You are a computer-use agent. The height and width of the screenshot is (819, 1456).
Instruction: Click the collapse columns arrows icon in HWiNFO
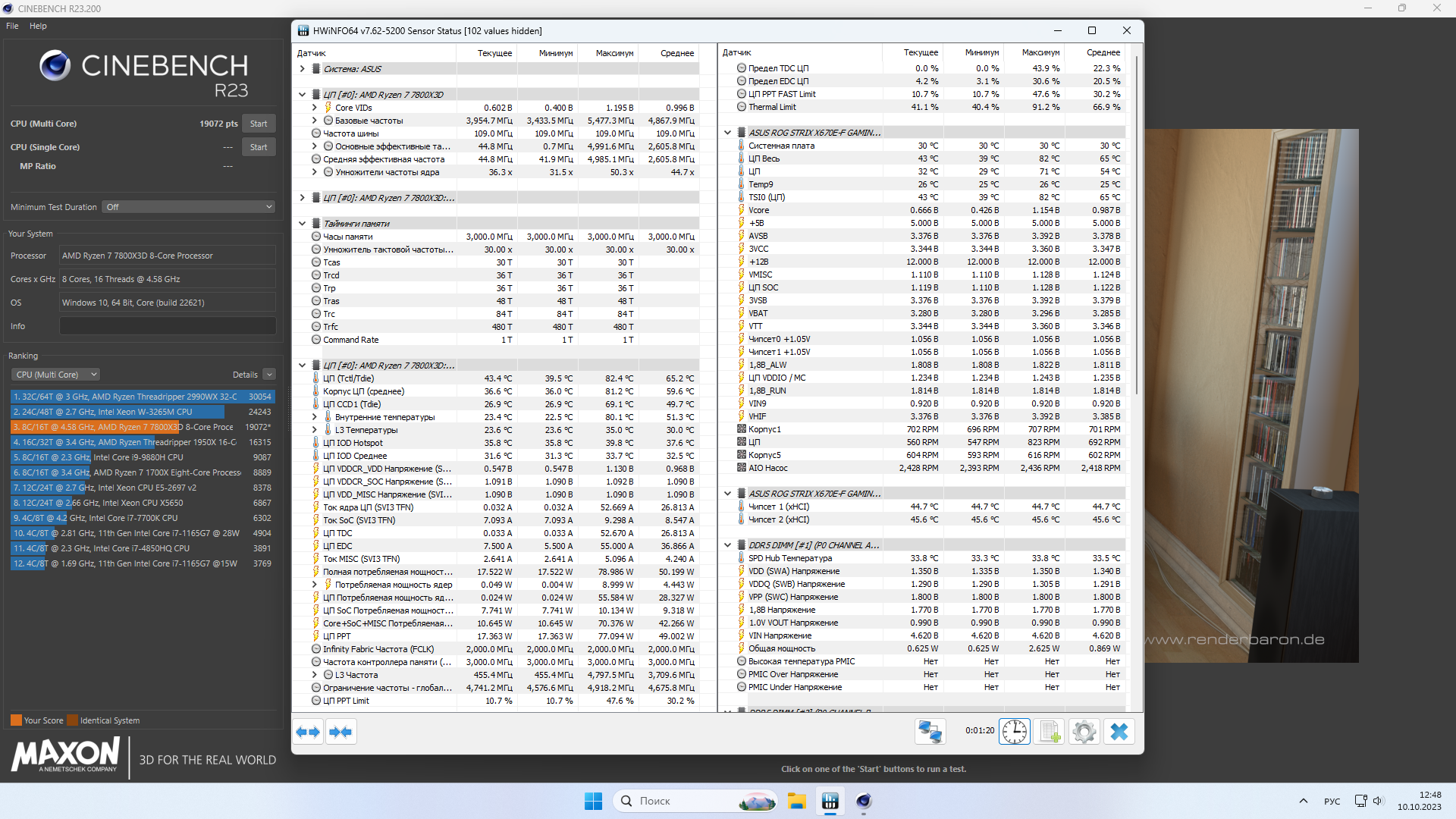pos(341,732)
